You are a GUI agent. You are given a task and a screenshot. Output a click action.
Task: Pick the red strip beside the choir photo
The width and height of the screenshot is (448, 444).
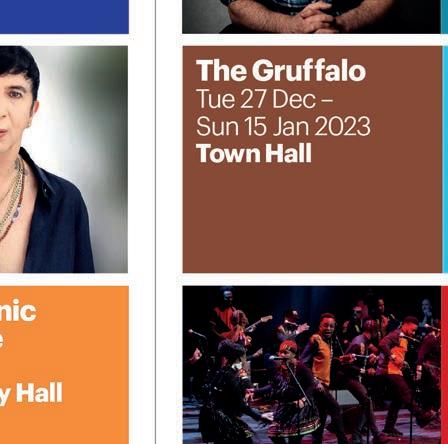point(445,365)
